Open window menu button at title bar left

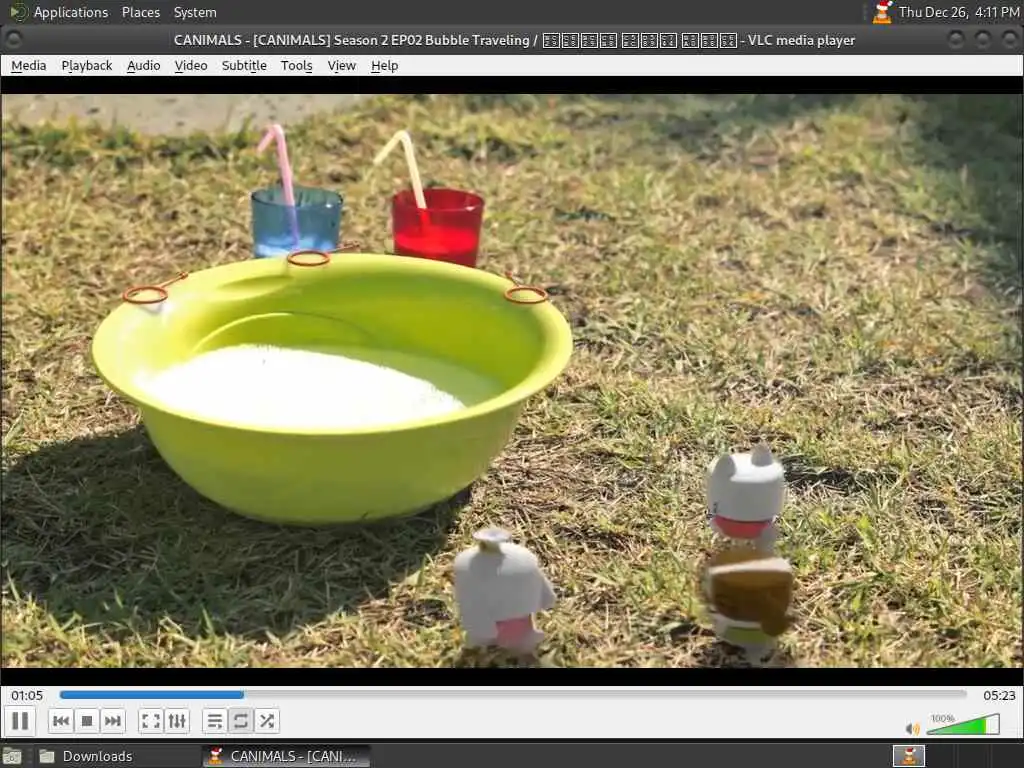click(x=13, y=40)
